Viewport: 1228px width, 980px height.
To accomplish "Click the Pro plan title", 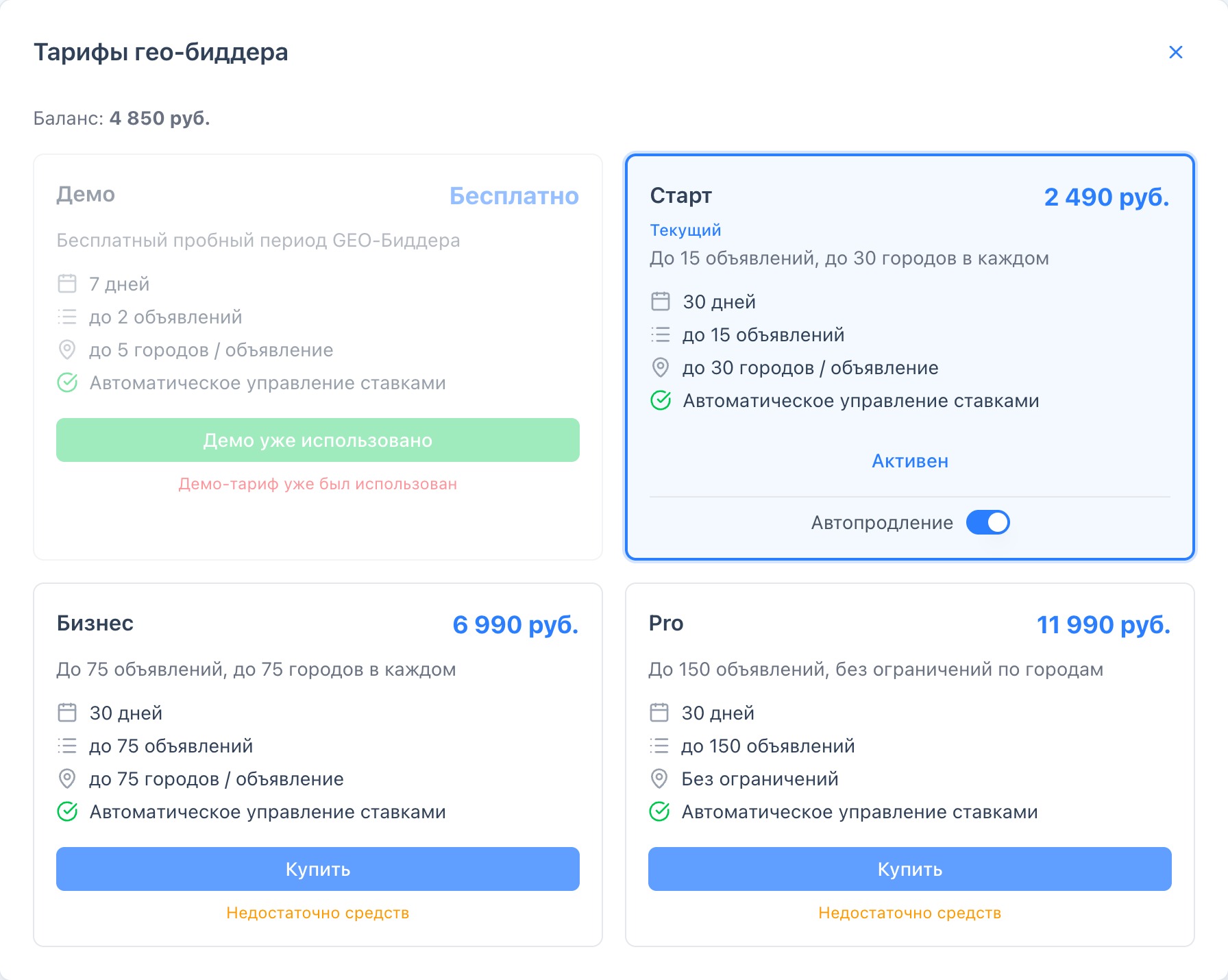I will [666, 623].
